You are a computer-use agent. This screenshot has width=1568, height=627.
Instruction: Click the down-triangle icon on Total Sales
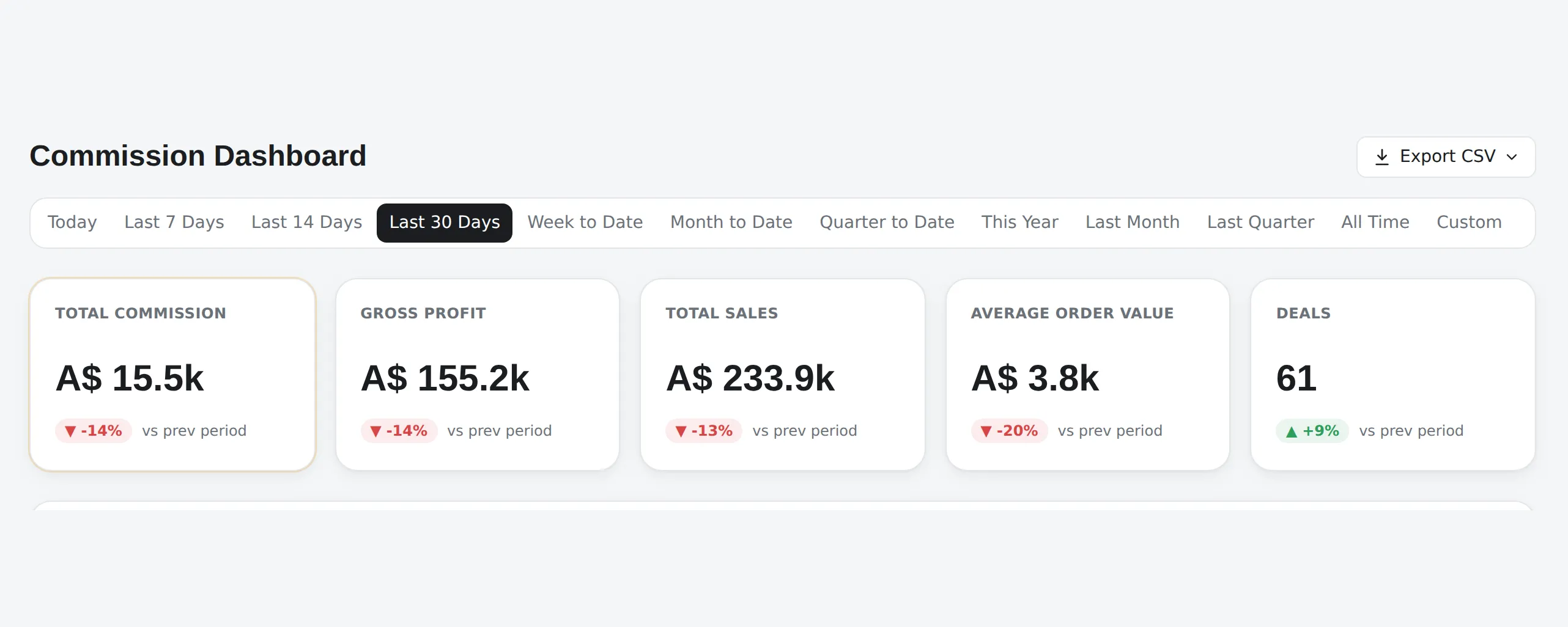click(681, 431)
